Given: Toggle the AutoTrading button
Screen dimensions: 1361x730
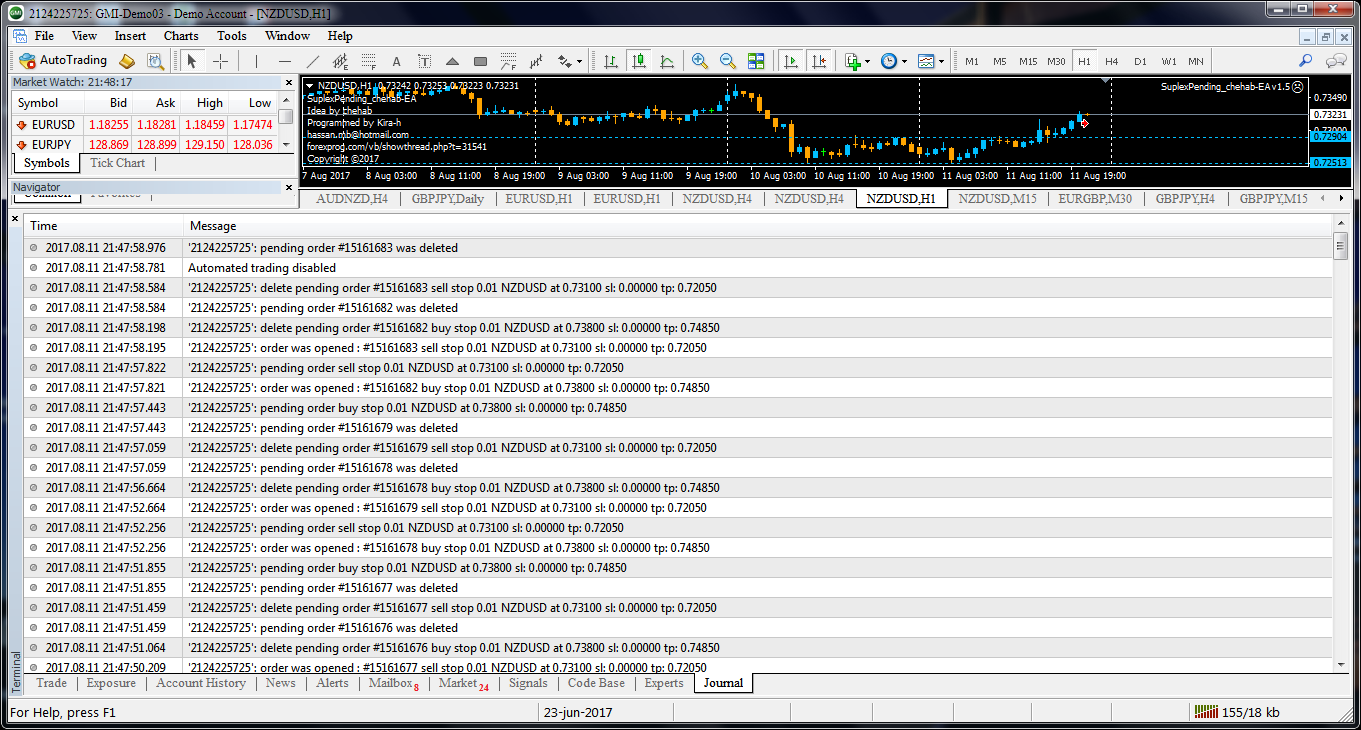Looking at the screenshot, I should point(63,61).
